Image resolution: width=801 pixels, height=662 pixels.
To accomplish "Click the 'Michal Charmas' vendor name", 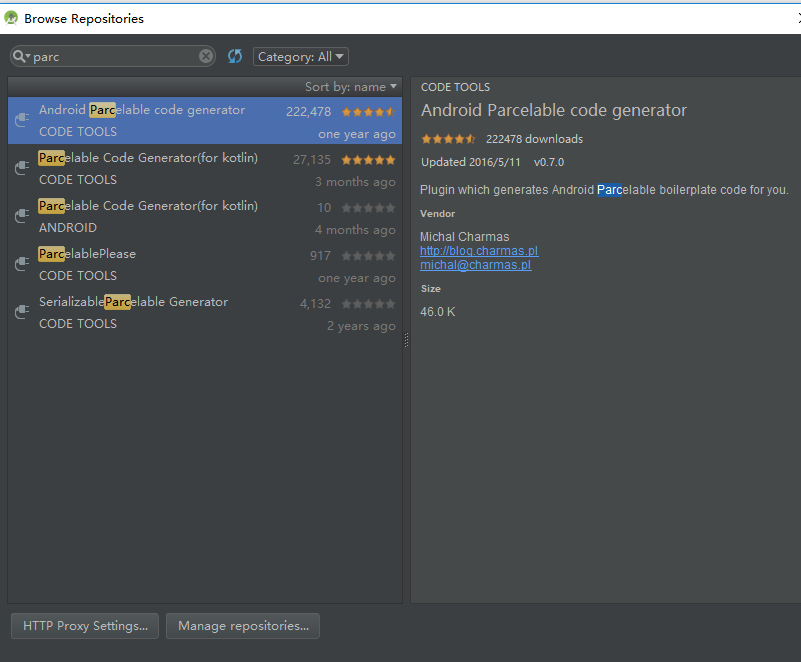I will pyautogui.click(x=464, y=237).
